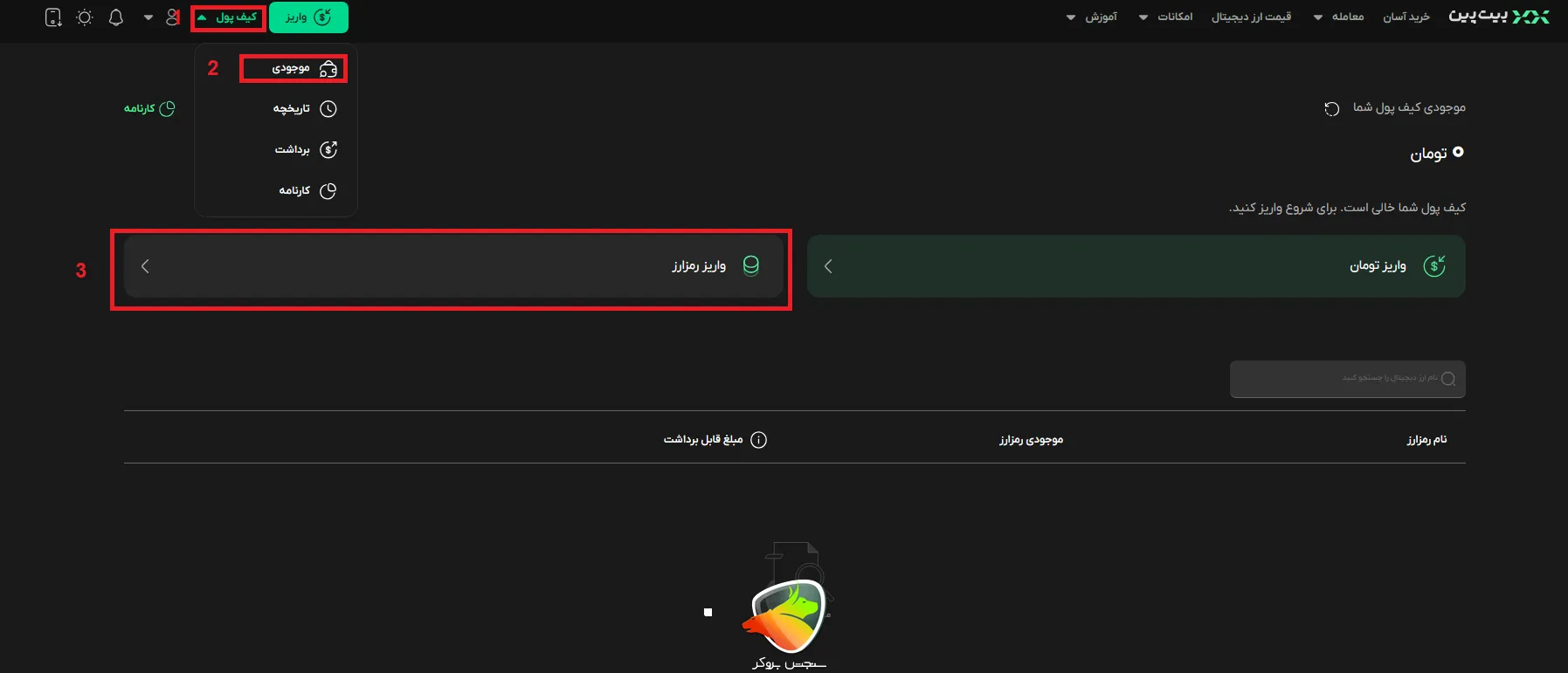Click the chevron arrow on the واریز تومان card
Viewport: 1568px width, 673px height.
click(828, 266)
